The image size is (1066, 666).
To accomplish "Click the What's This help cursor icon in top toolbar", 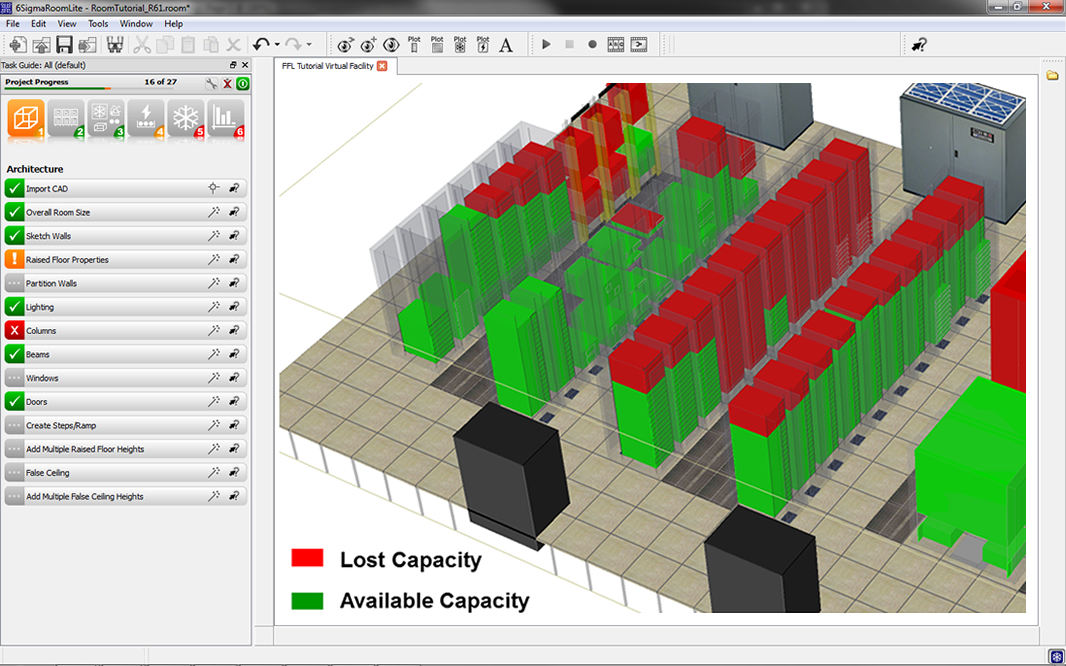I will [x=920, y=44].
